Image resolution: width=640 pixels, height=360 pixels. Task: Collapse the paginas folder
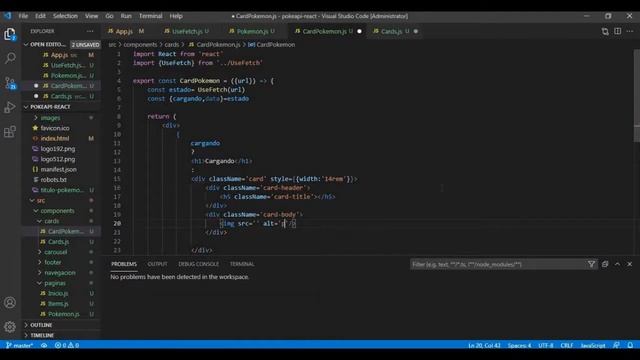point(55,283)
